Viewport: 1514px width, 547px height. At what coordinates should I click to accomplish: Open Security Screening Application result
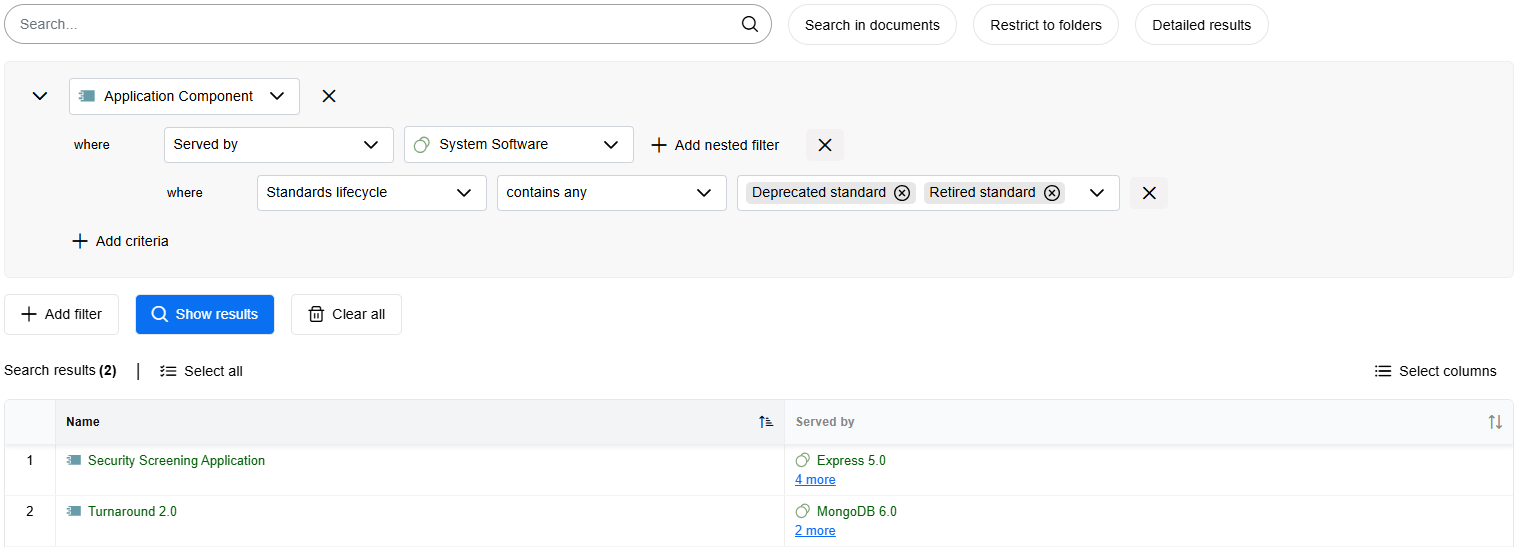pyautogui.click(x=176, y=461)
